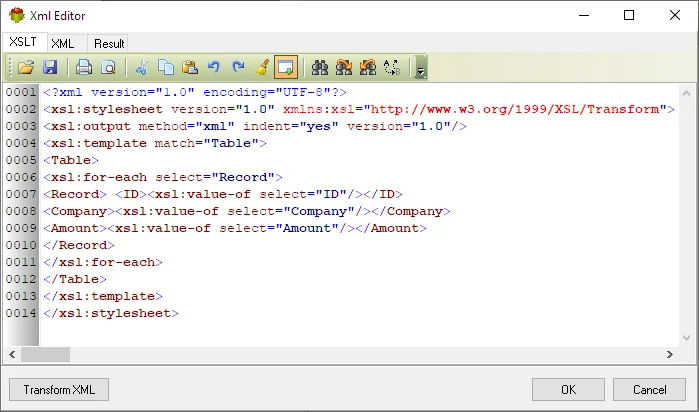
Task: Paste from clipboard icon
Action: [190, 67]
